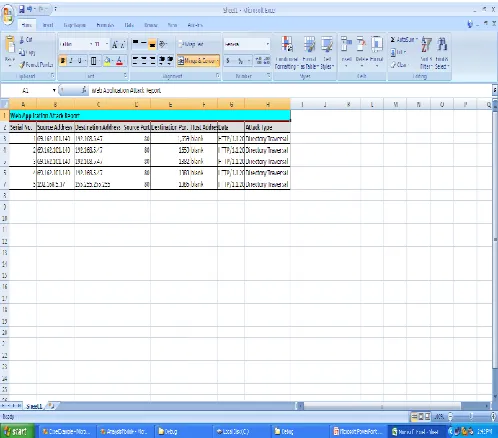Click the Windows start button
The image size is (498, 438).
(17, 431)
